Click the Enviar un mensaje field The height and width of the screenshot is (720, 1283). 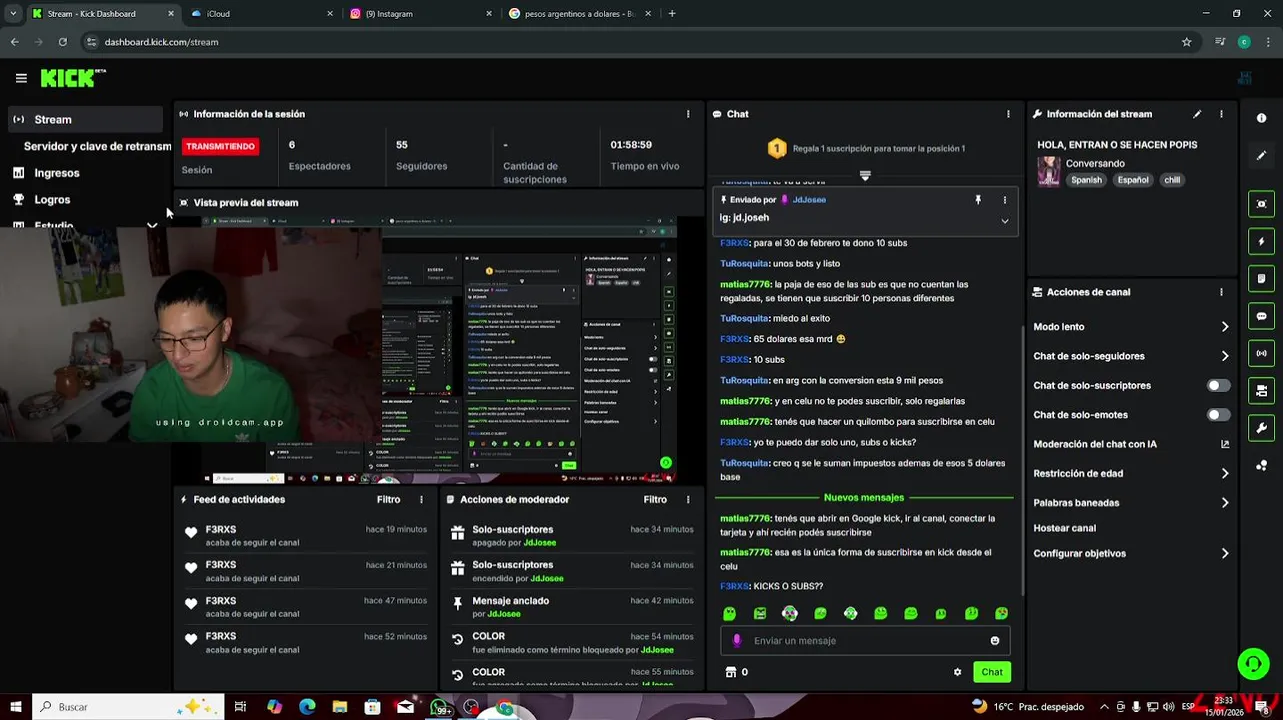(x=866, y=641)
